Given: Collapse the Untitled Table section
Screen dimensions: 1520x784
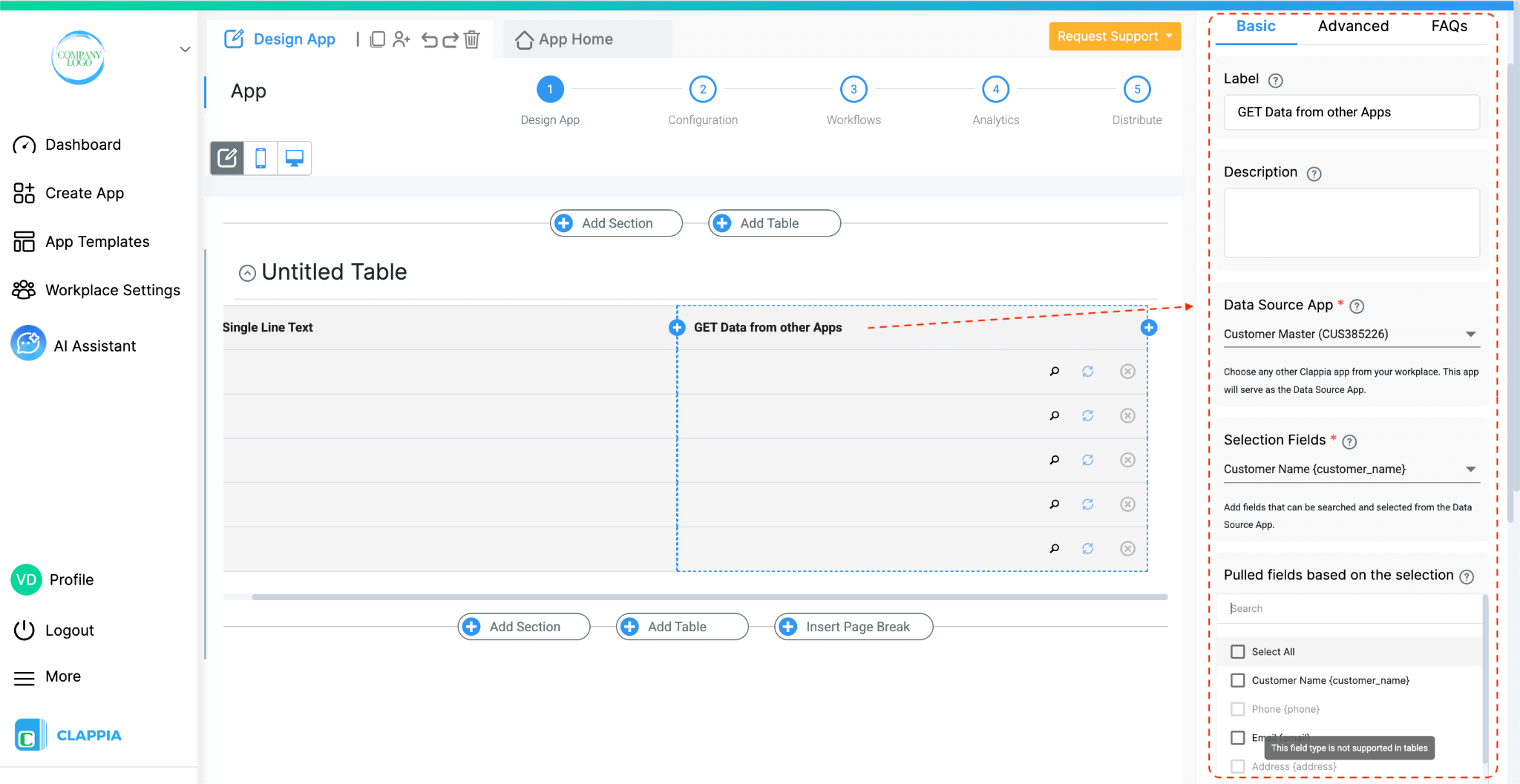Looking at the screenshot, I should click(x=247, y=272).
